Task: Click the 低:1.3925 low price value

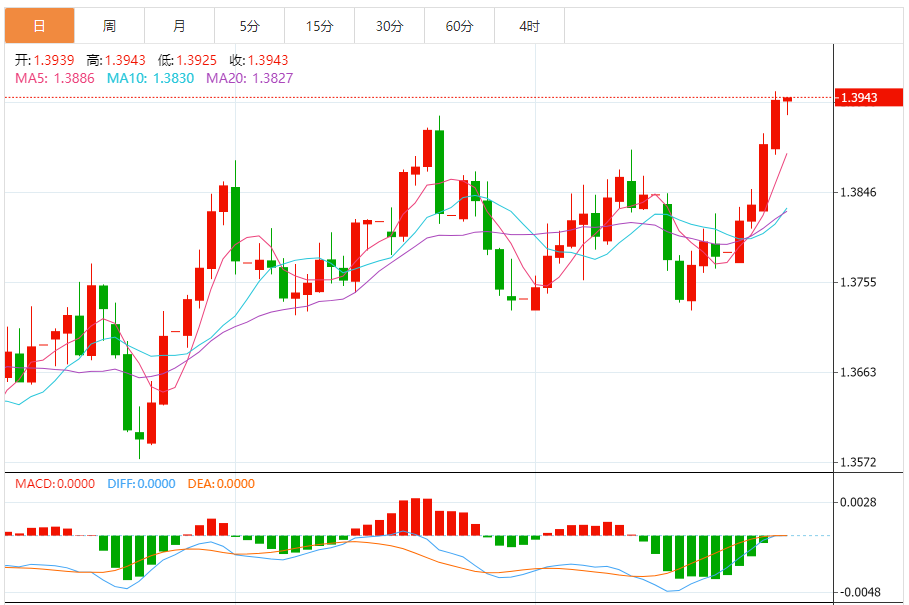Action: 187,60
